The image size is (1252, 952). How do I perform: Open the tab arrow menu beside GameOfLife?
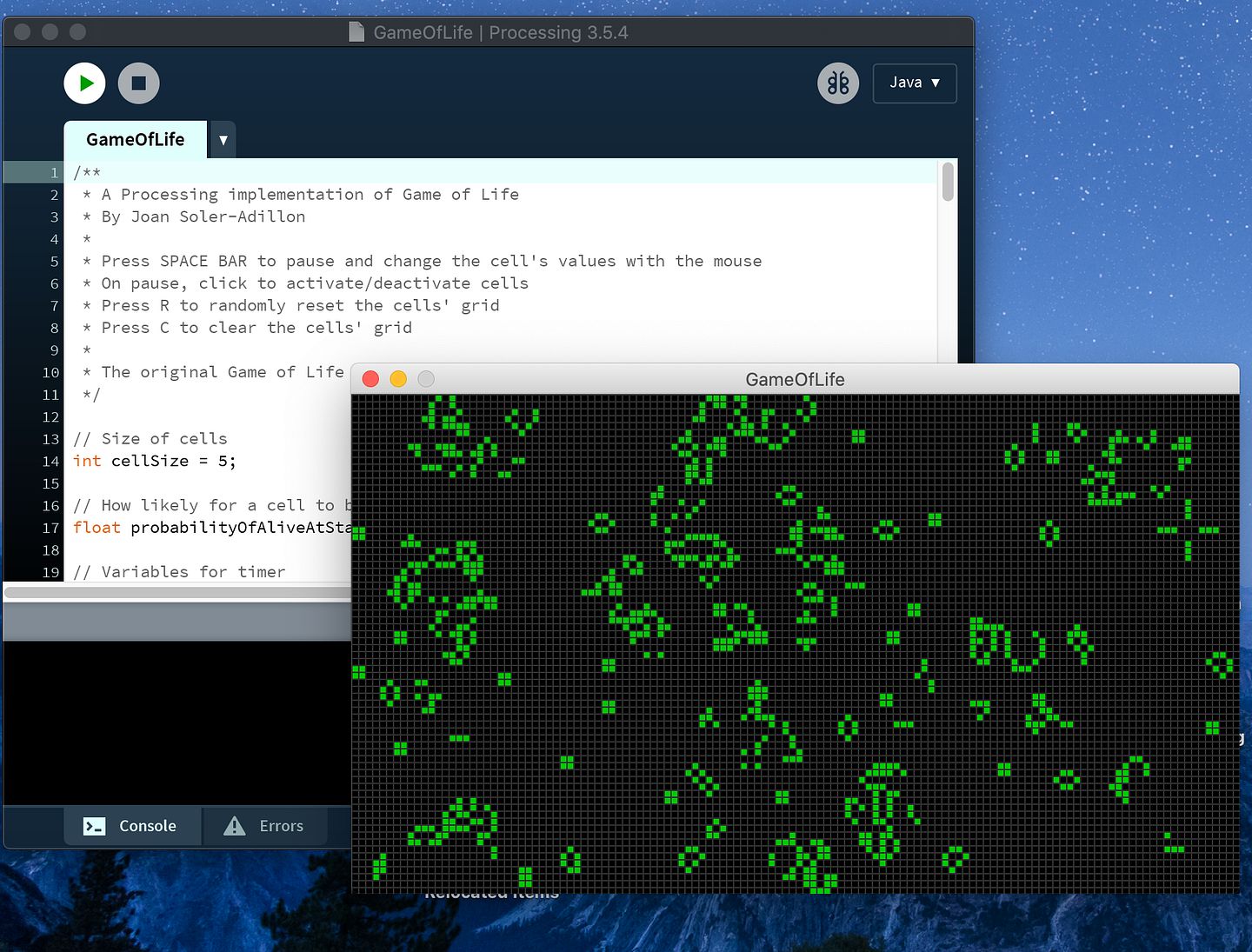223,140
